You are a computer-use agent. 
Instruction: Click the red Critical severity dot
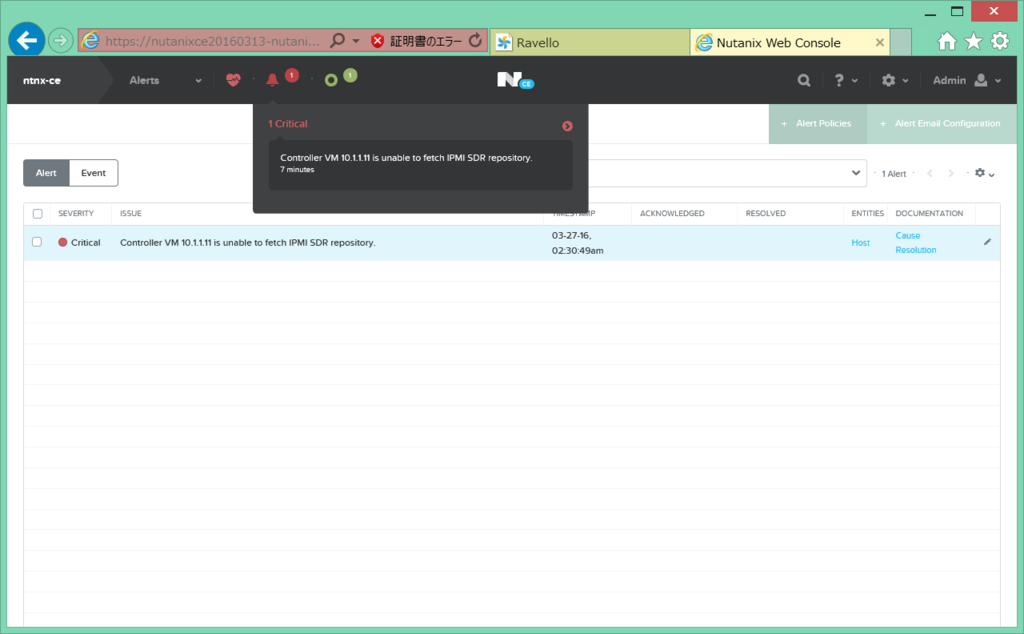coord(63,242)
